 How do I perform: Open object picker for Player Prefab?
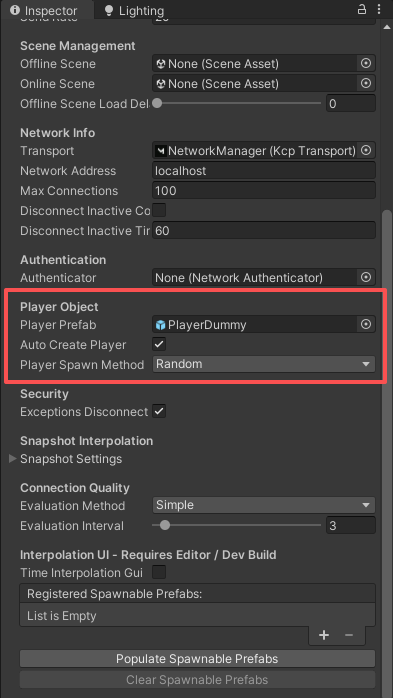pos(366,325)
